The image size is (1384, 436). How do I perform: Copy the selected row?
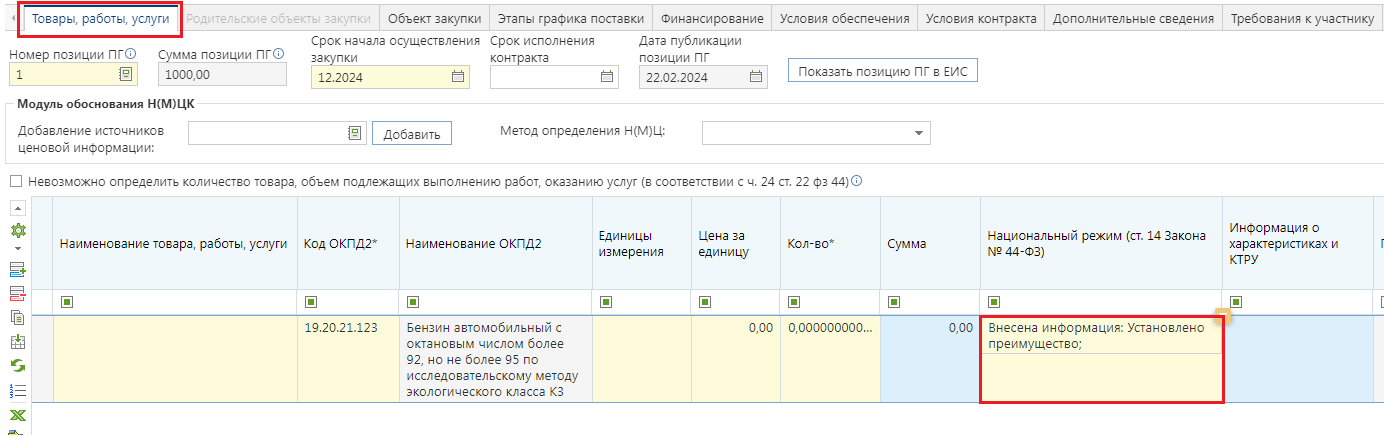pos(17,317)
